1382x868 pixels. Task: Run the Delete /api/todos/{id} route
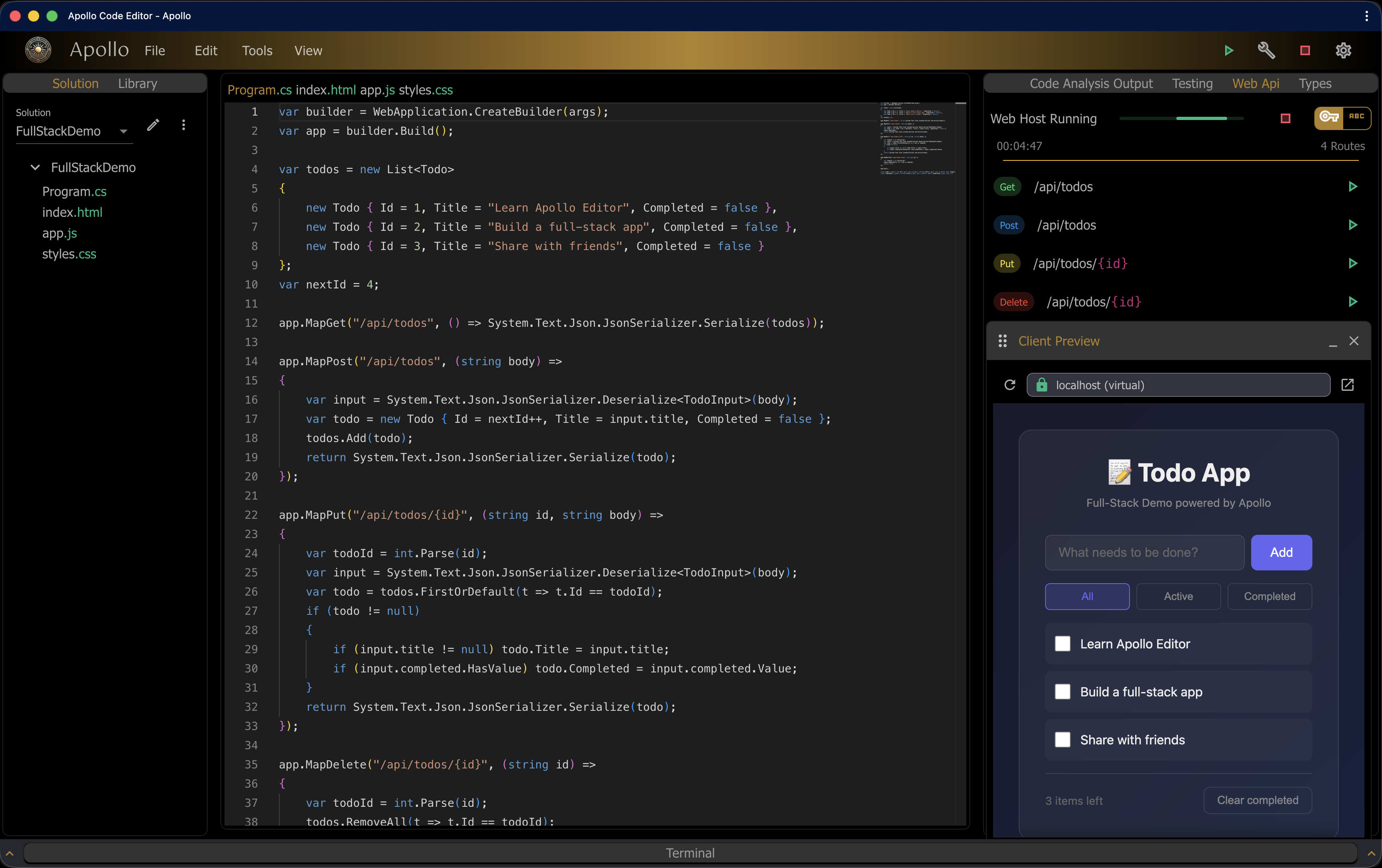pyautogui.click(x=1353, y=302)
